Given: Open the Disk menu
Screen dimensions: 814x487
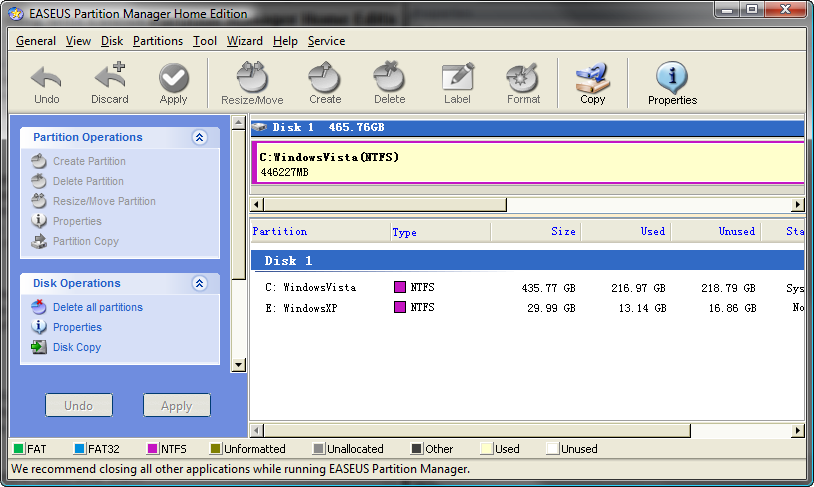Looking at the screenshot, I should click(112, 41).
